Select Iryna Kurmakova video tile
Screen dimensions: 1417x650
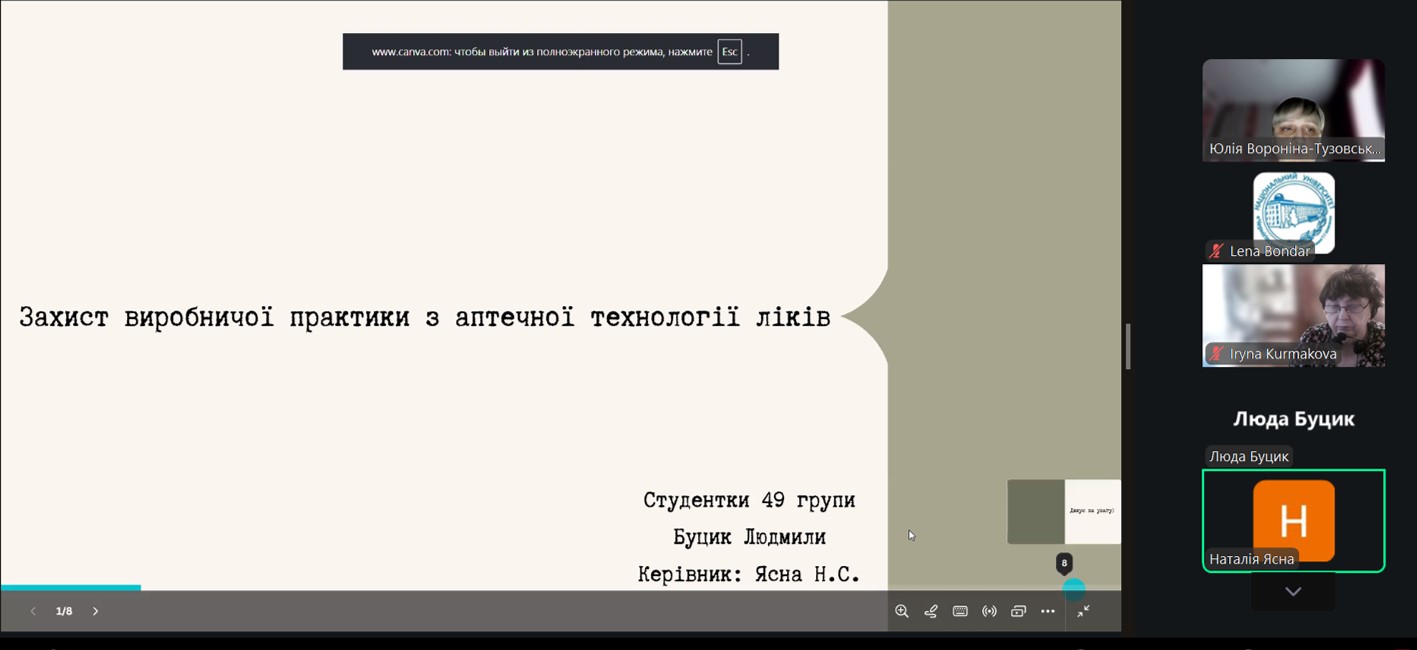(1293, 315)
